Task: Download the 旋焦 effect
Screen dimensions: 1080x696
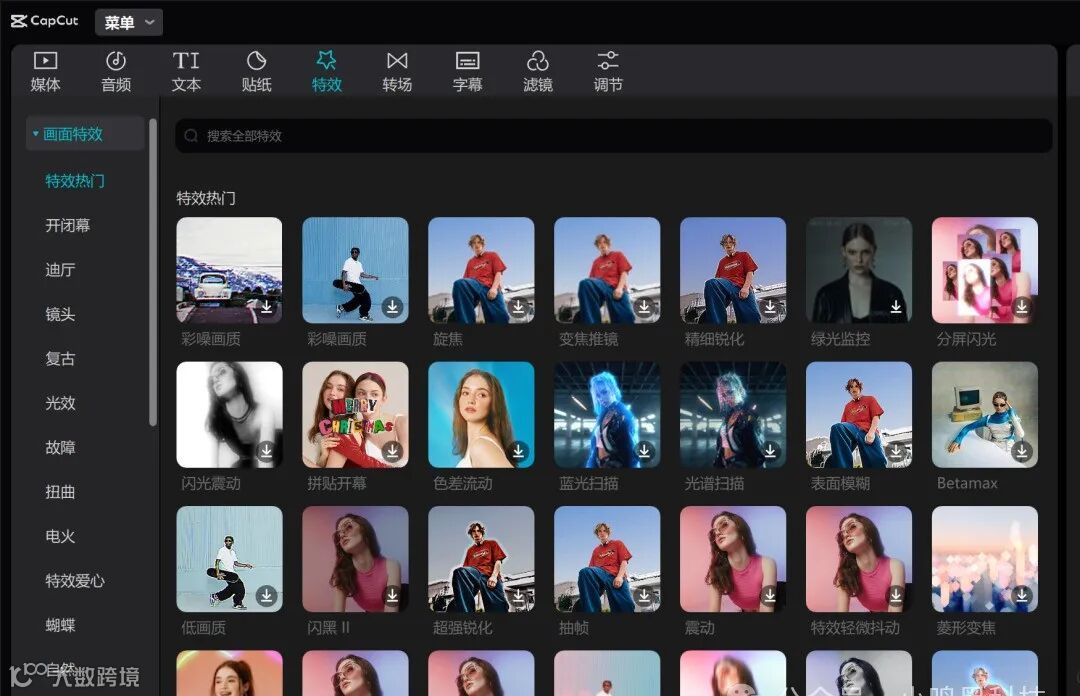Action: 518,306
